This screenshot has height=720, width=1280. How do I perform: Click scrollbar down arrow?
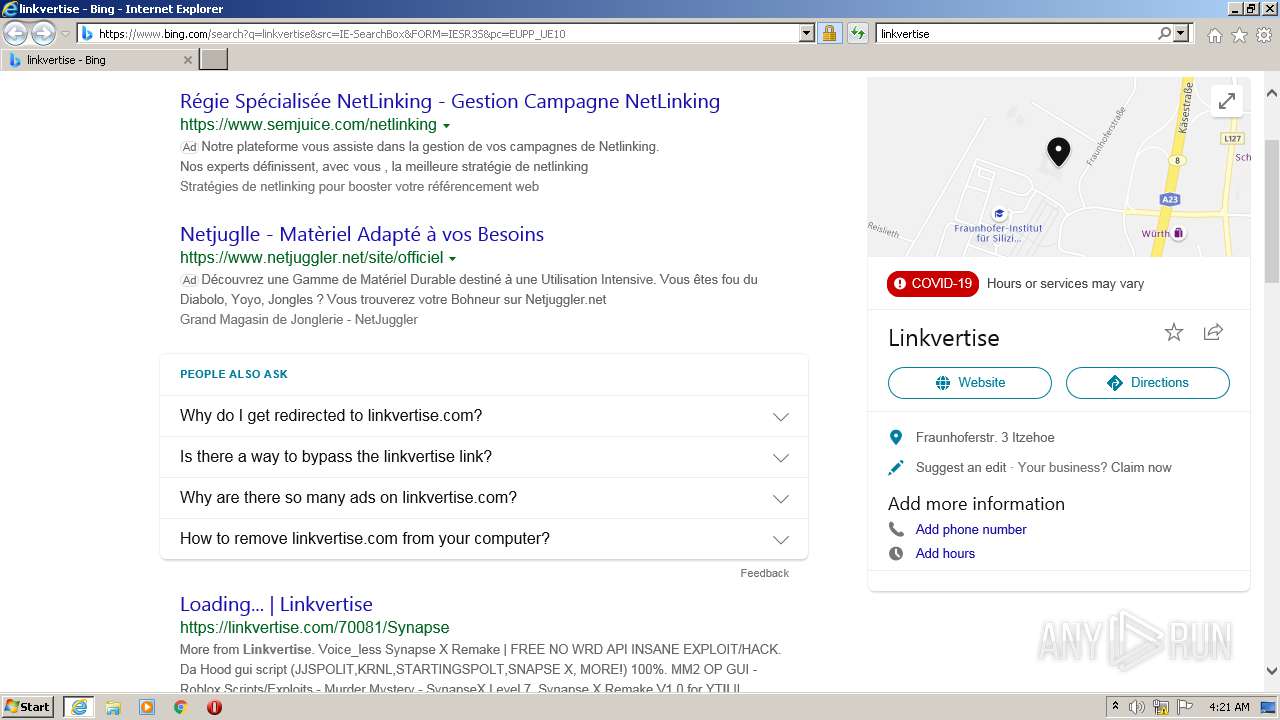(1272, 671)
